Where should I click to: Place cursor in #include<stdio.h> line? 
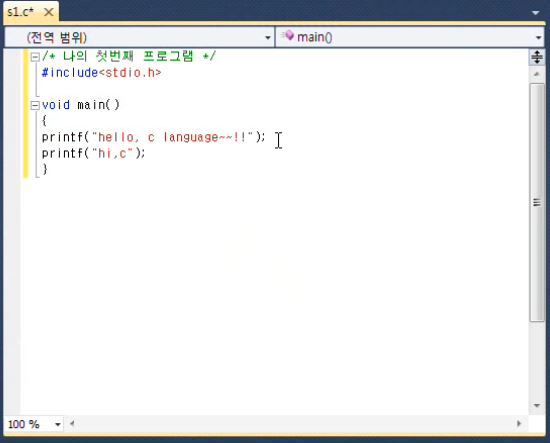[102, 73]
